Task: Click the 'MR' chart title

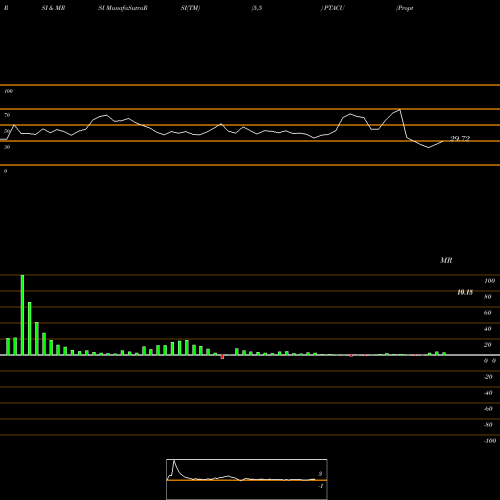Action: pos(446,260)
